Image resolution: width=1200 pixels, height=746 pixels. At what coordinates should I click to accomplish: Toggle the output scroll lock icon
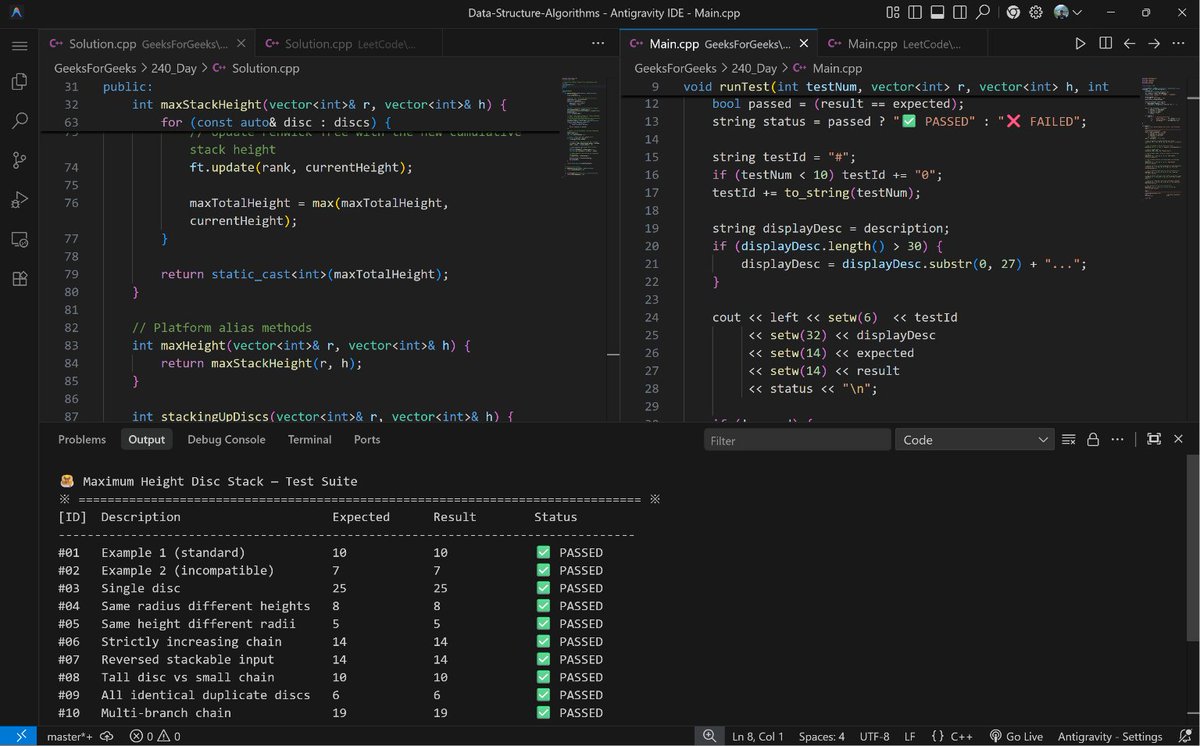(1093, 440)
